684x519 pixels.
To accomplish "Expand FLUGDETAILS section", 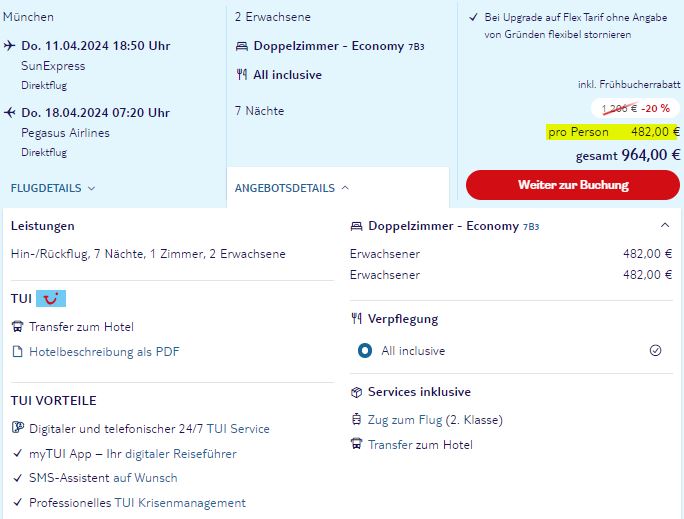I will 52,188.
